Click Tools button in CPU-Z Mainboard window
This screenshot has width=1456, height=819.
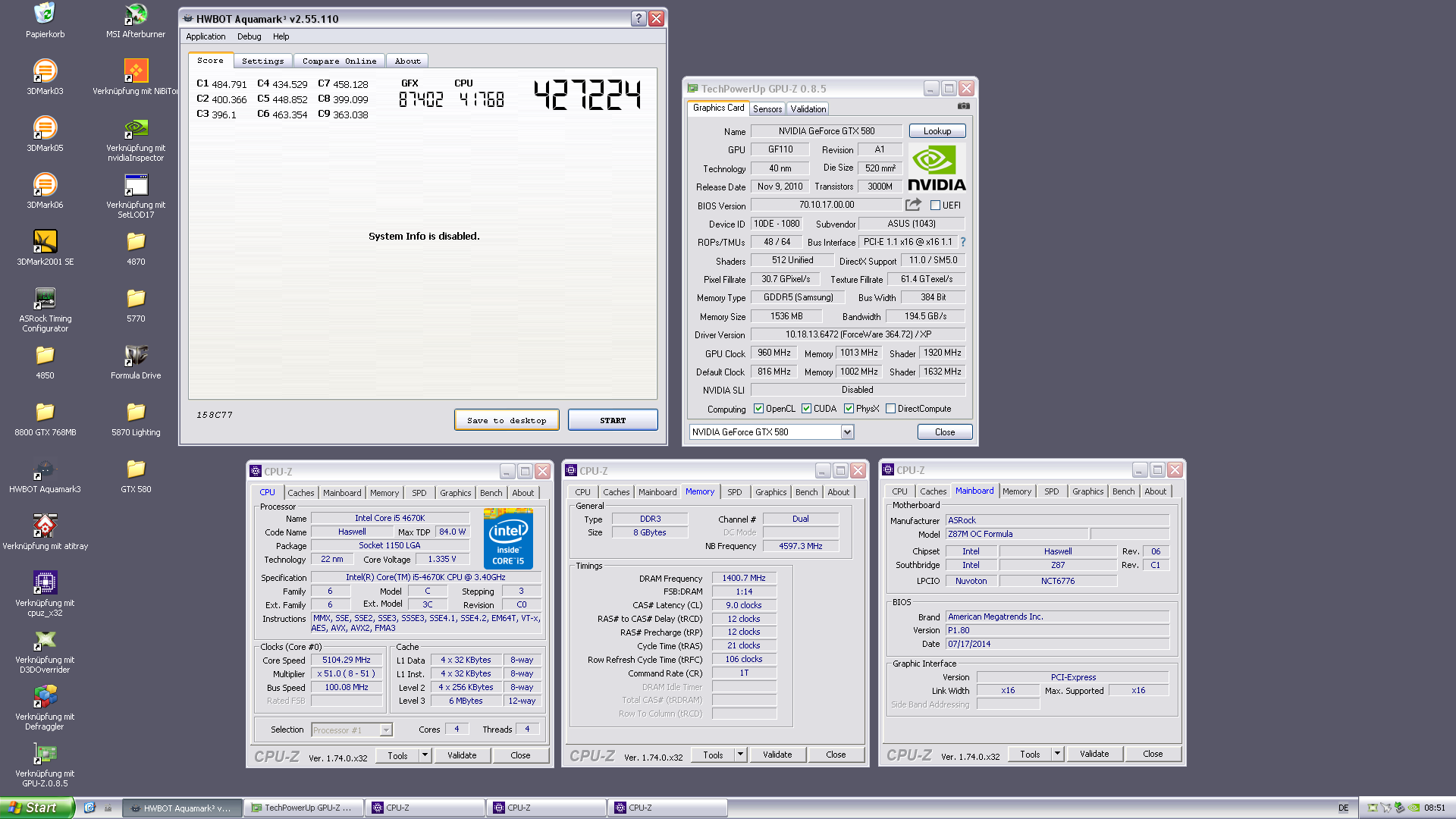1030,754
